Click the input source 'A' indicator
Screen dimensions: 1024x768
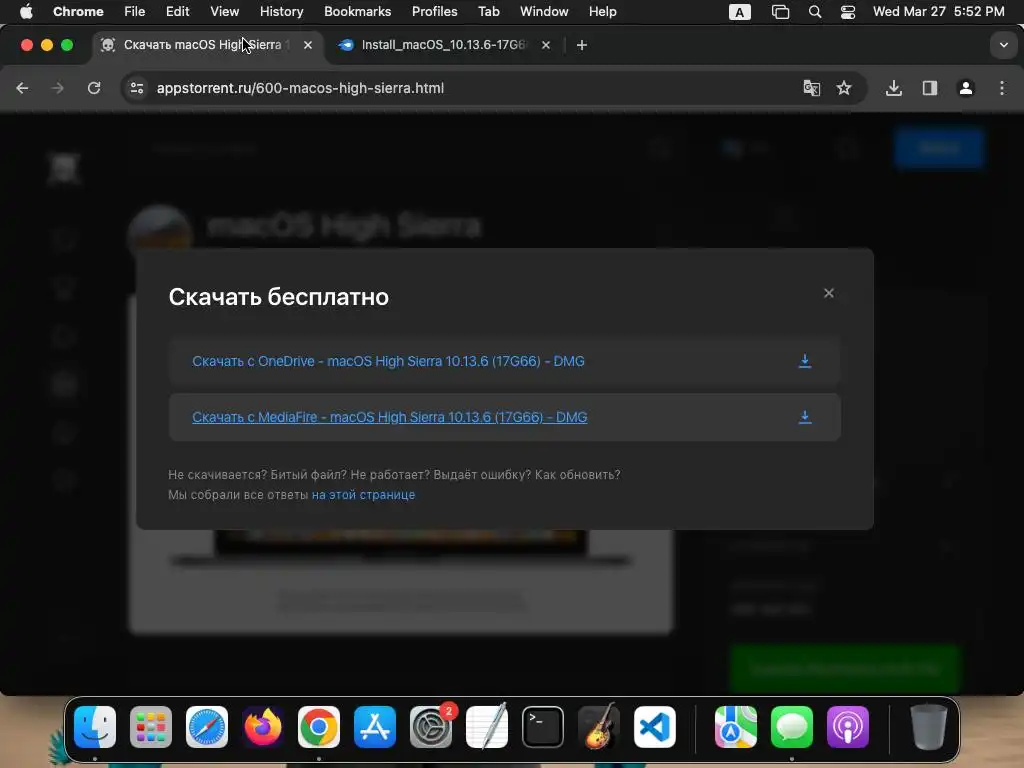coord(739,12)
